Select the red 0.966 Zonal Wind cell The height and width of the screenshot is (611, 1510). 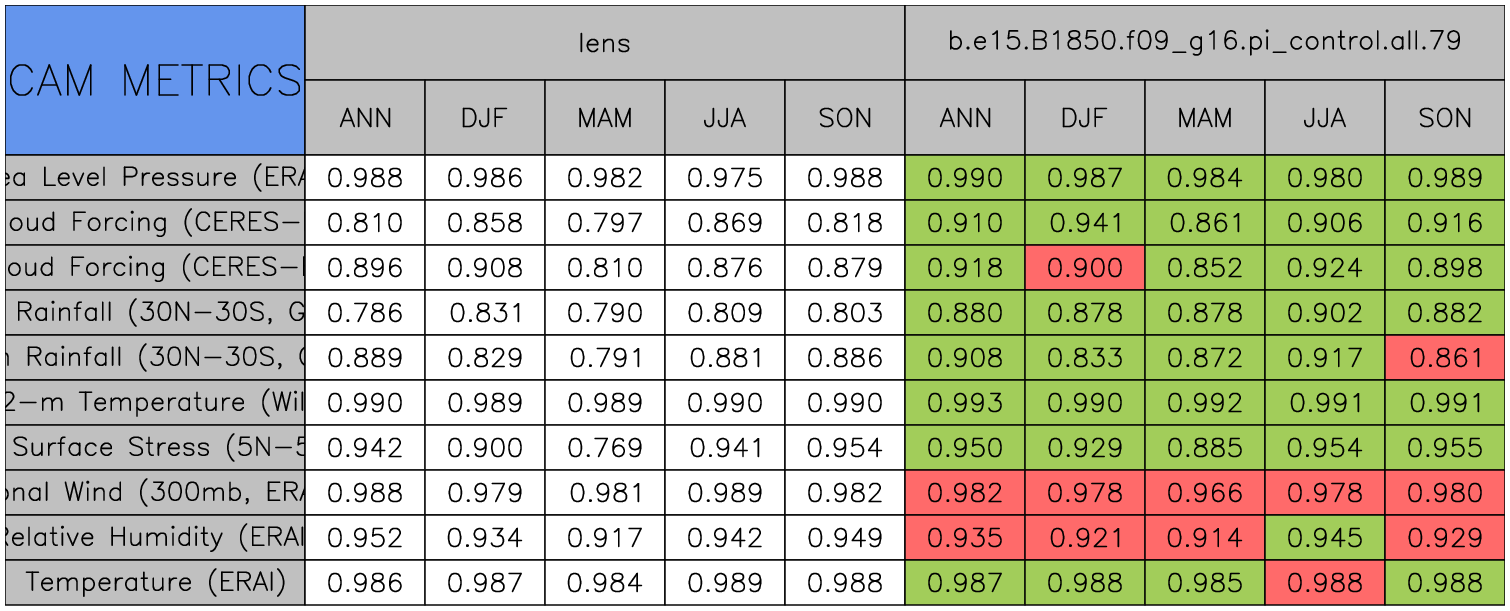(1204, 493)
